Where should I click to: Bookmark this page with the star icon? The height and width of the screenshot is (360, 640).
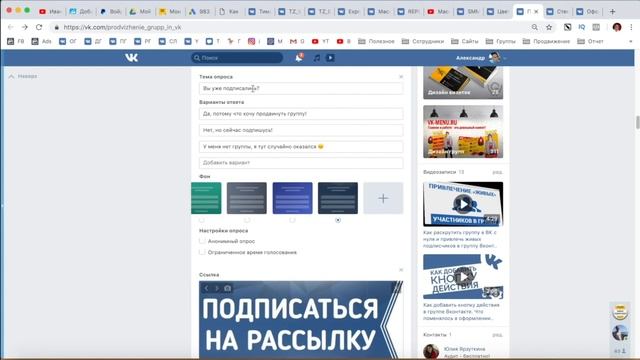click(x=549, y=27)
